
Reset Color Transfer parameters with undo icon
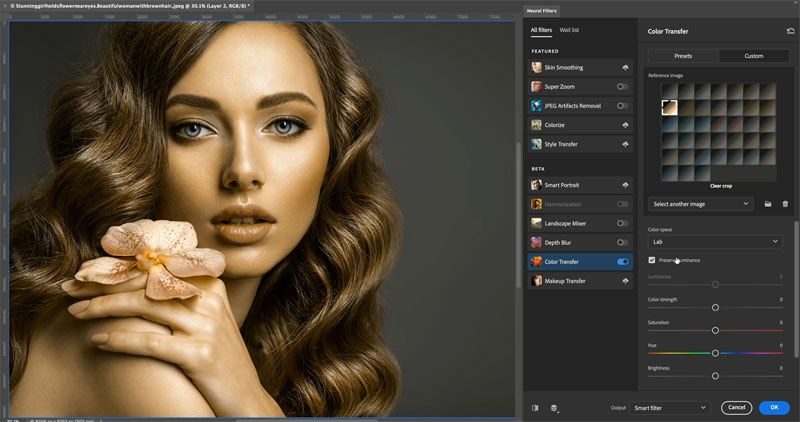coord(790,31)
